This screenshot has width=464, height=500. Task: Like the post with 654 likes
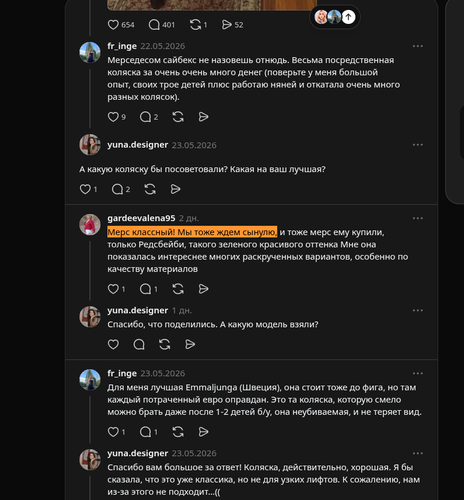pos(113,25)
